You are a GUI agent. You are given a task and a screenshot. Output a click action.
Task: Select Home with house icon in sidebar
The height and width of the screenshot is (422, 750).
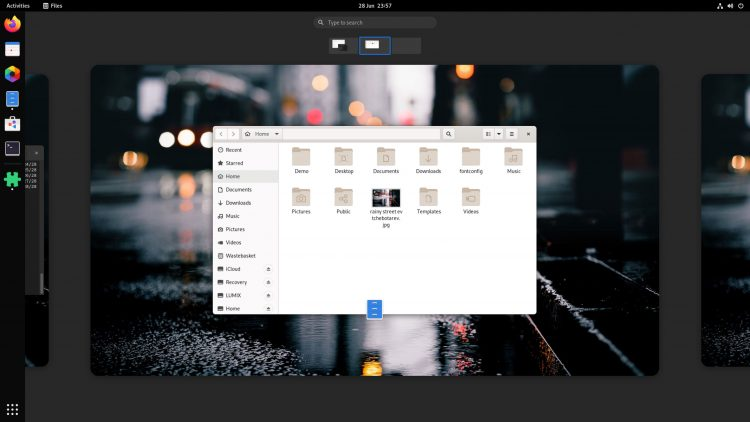[x=246, y=177]
